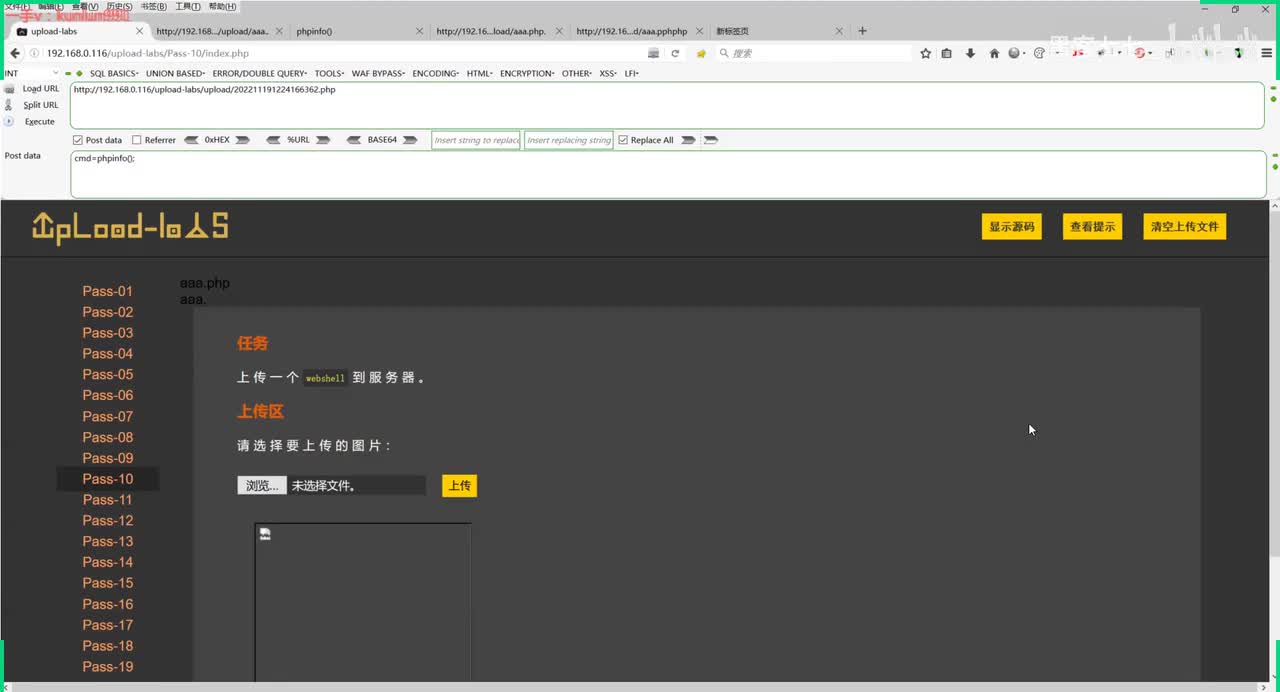Click the red swirl extension icon
Screen dimensions: 1280x692
(1140, 53)
